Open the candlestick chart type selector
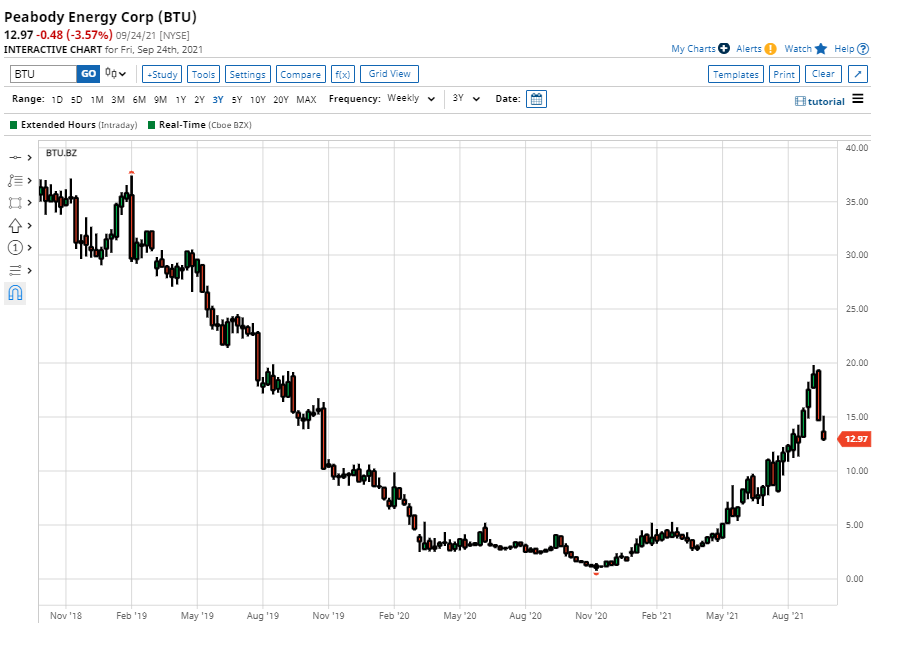 (115, 74)
